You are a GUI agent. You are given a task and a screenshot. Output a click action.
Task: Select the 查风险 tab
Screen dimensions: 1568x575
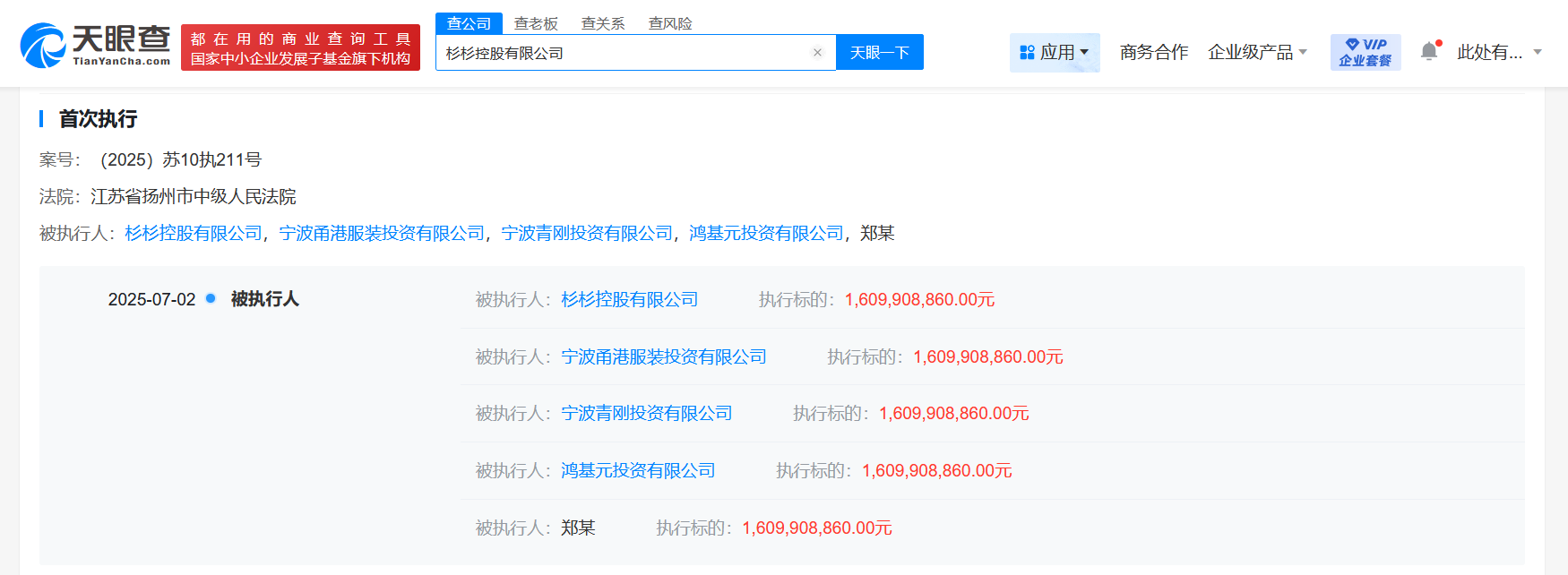coord(670,23)
